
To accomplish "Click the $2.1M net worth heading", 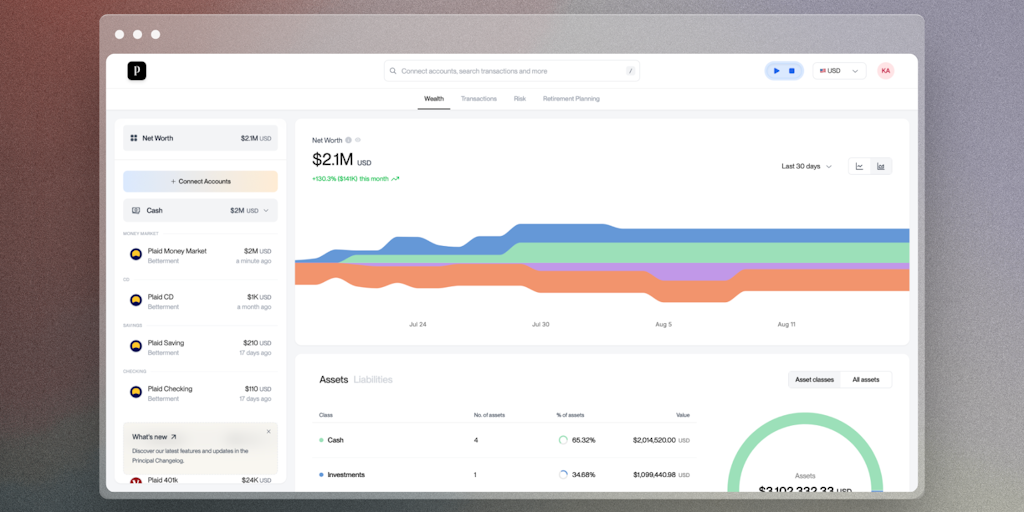I will pos(332,159).
